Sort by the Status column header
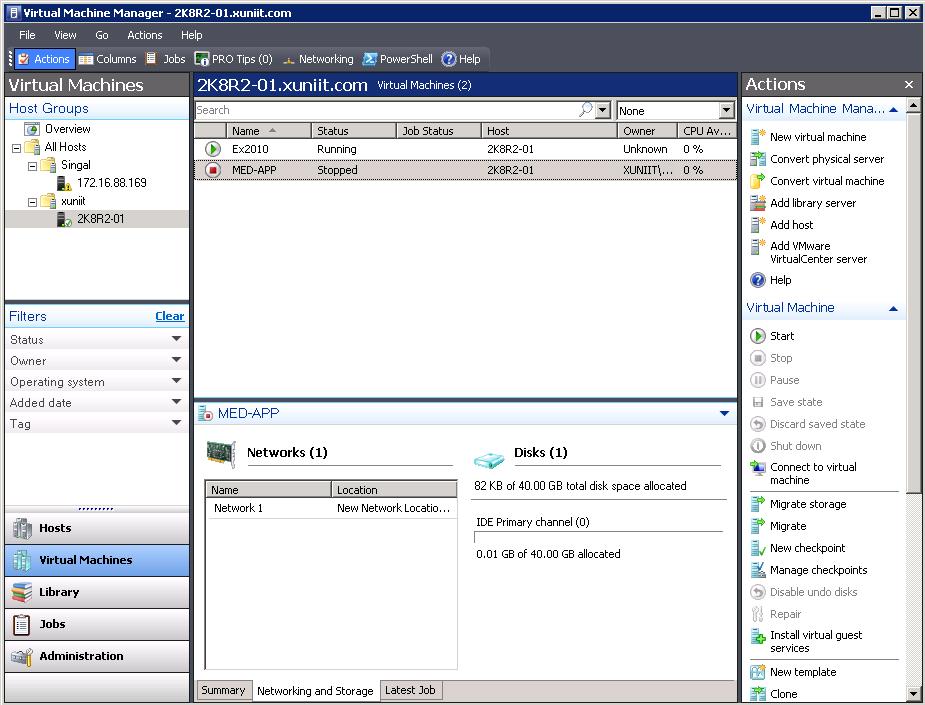925x705 pixels. coord(353,131)
